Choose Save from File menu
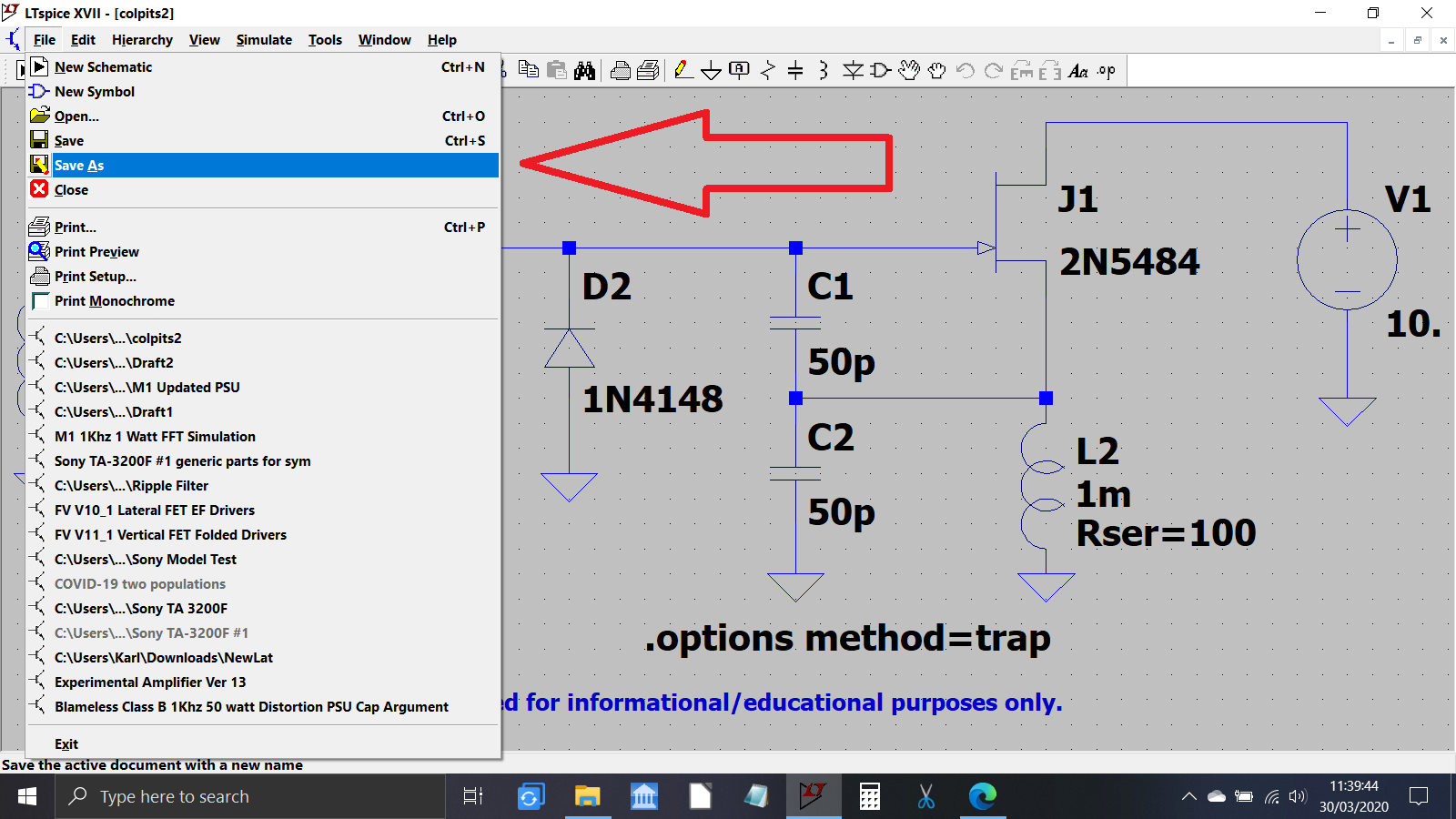 [x=264, y=141]
